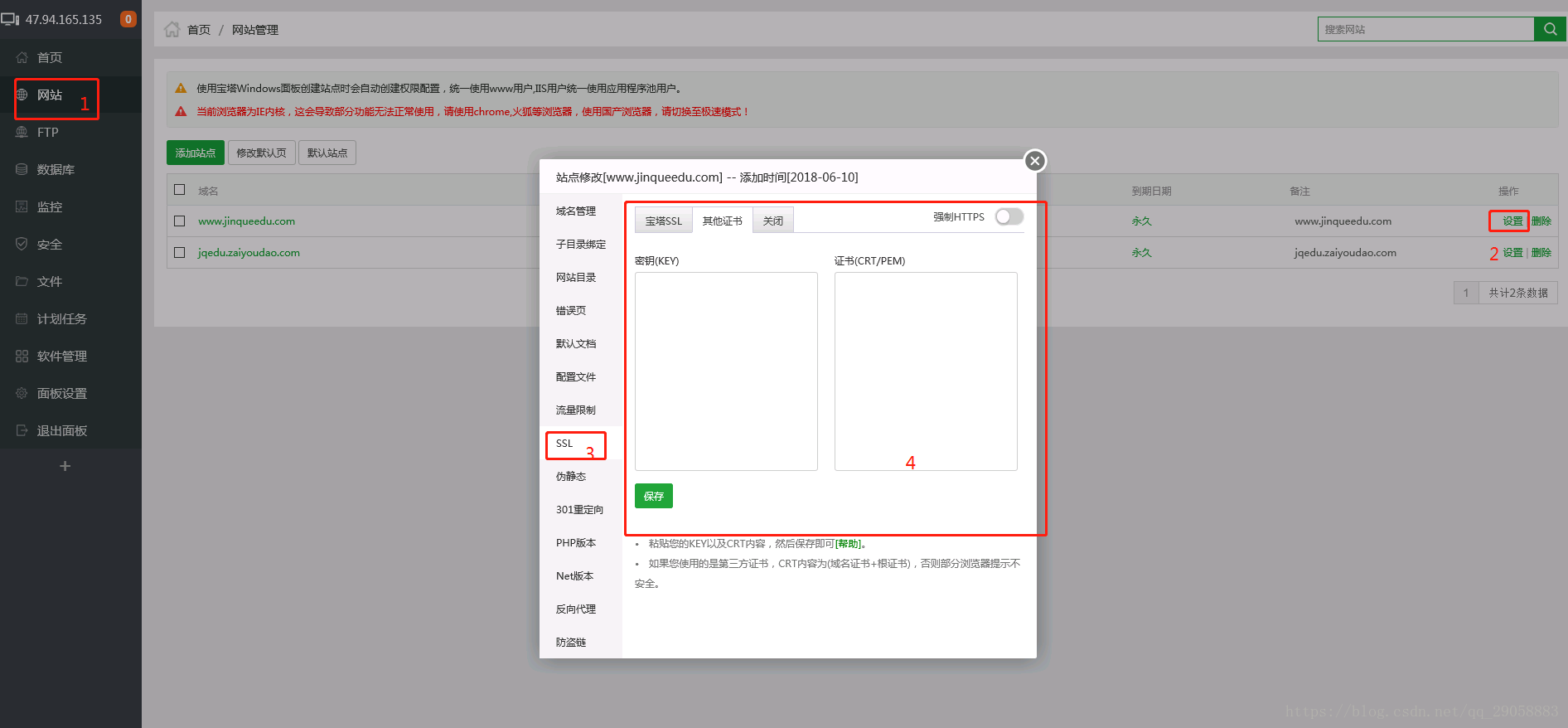Click the home icon in breadcrumb
This screenshot has height=728, width=1568.
coord(172,30)
